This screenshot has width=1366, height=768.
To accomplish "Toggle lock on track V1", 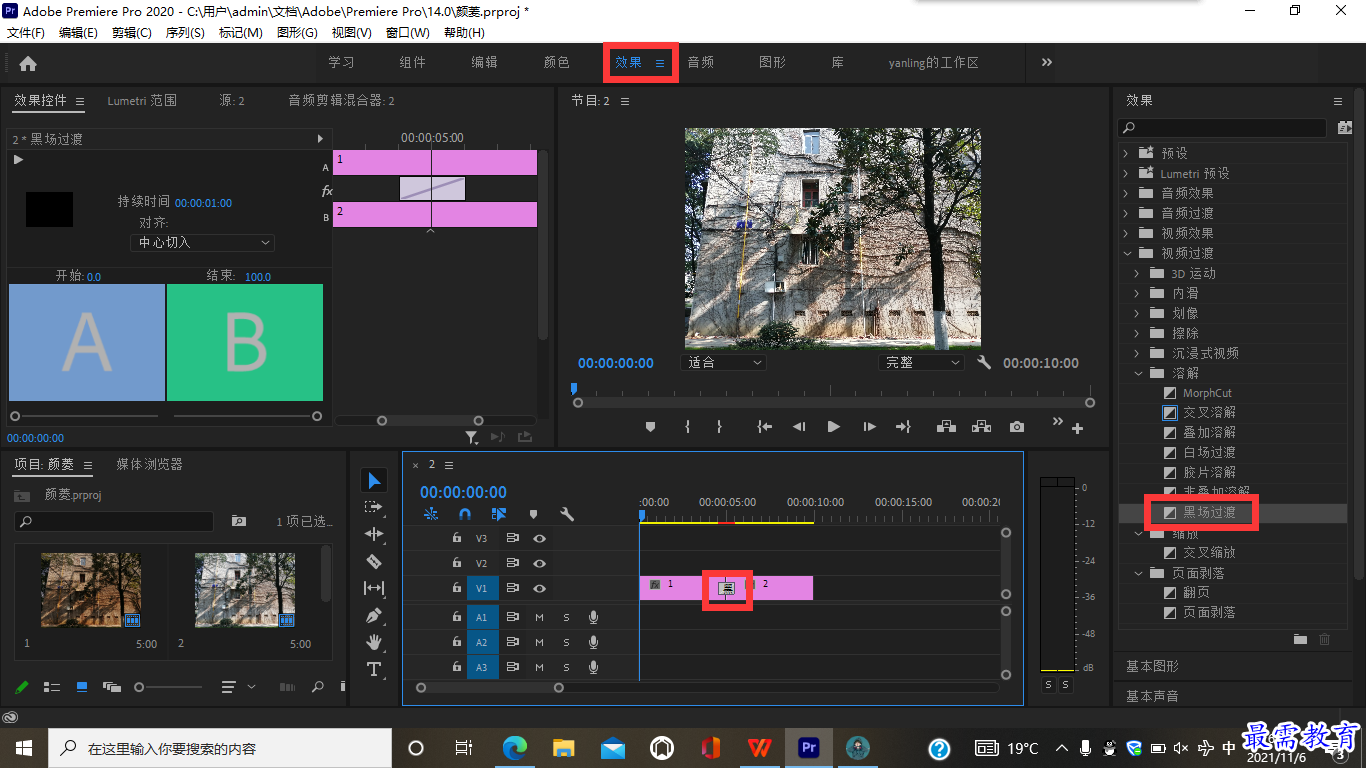I will pos(457,588).
